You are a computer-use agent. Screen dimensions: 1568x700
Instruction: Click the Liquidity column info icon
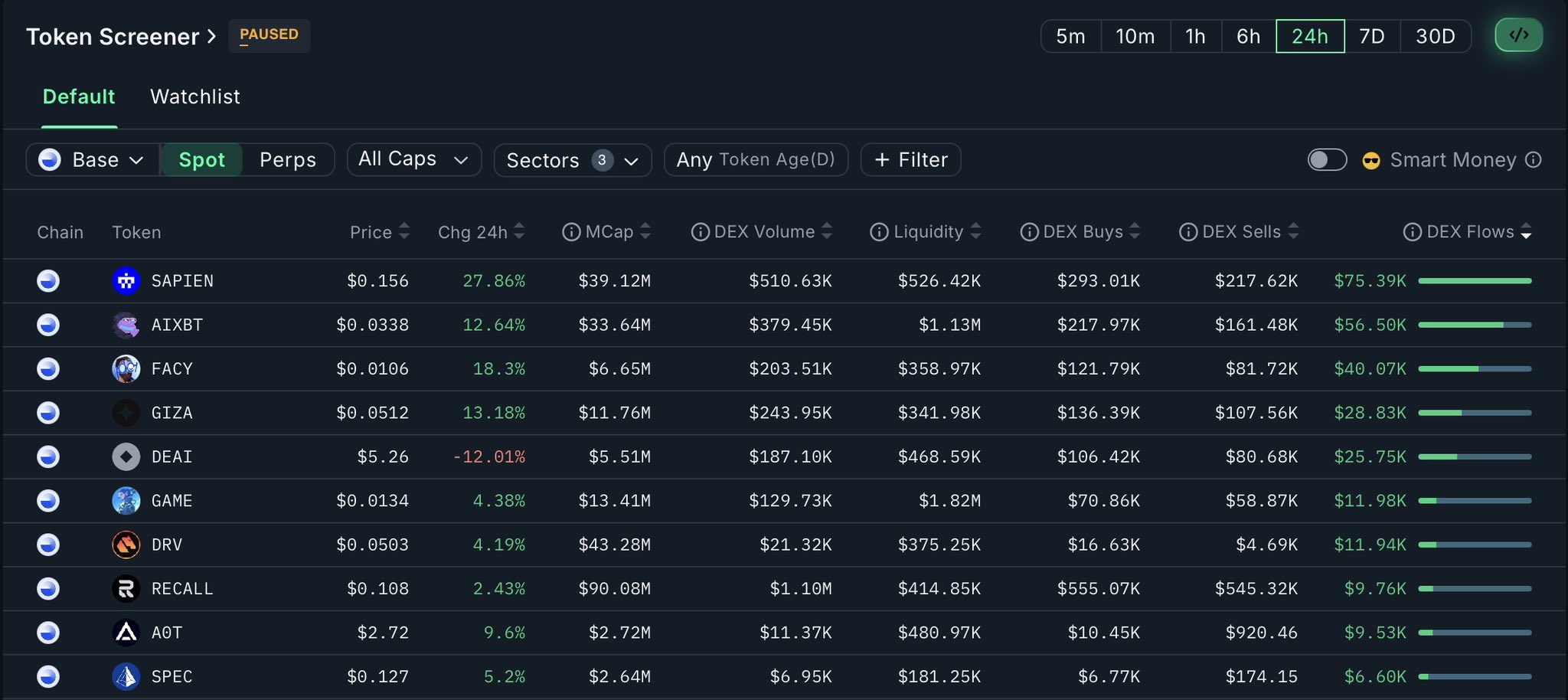click(879, 232)
